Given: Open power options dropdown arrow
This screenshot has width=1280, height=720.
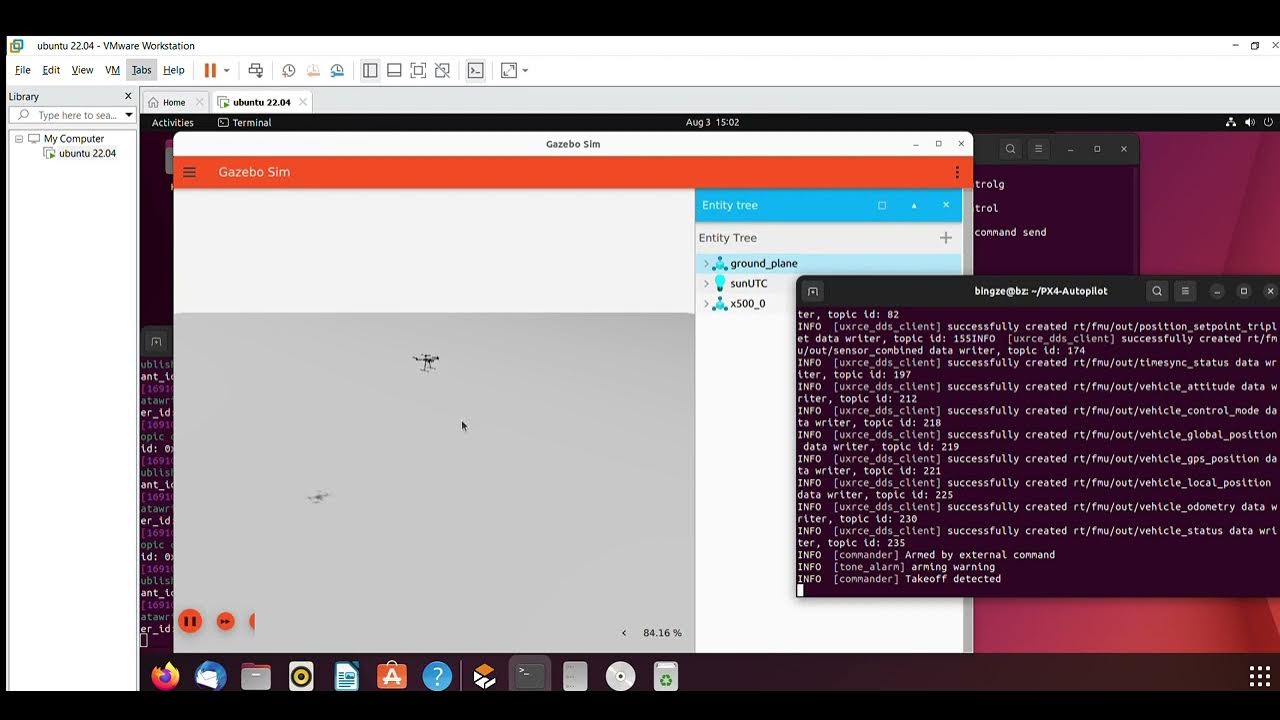Looking at the screenshot, I should [x=226, y=70].
